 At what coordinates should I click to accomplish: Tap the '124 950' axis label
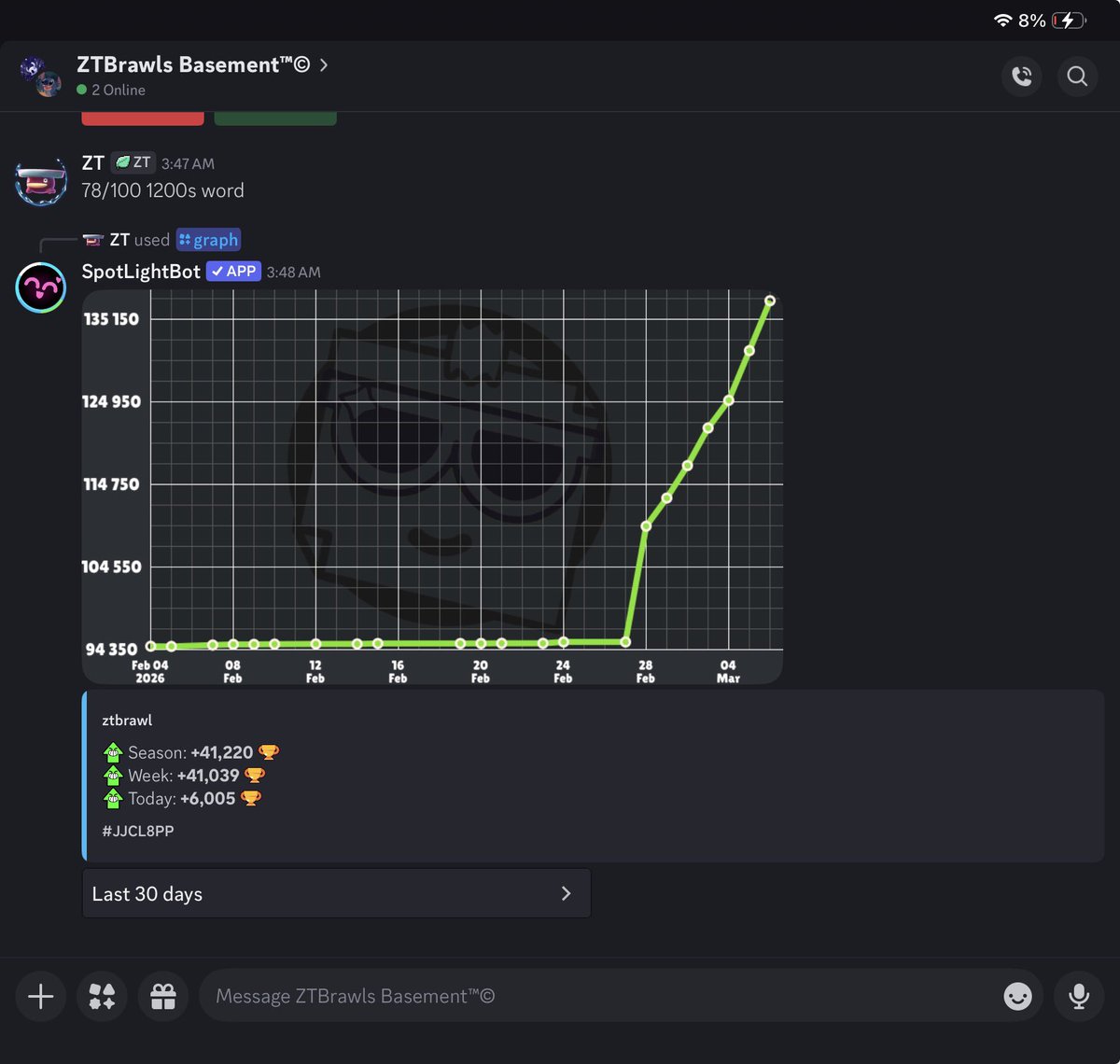point(111,402)
